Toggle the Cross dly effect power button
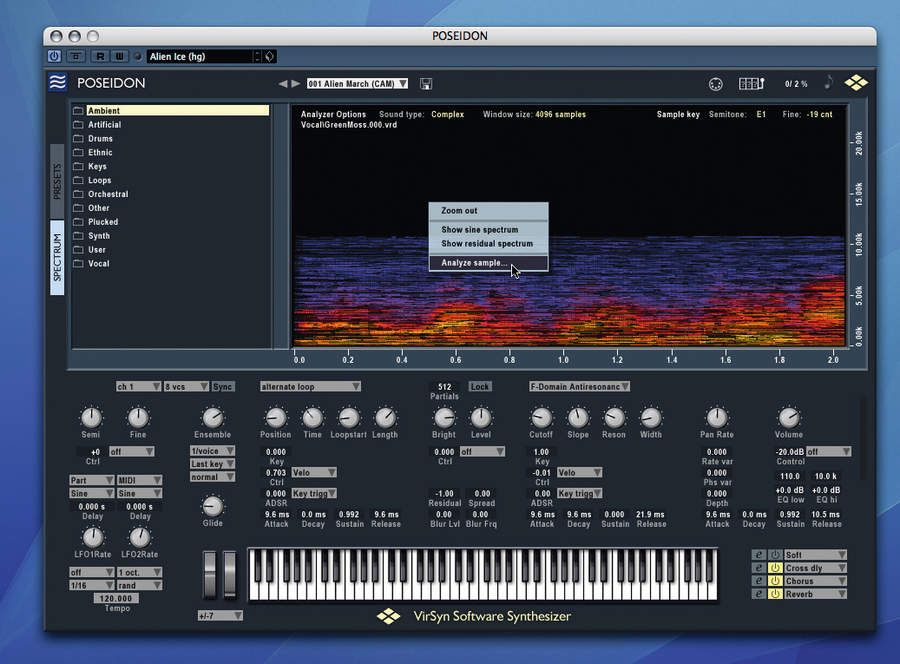The image size is (900, 664). [775, 568]
